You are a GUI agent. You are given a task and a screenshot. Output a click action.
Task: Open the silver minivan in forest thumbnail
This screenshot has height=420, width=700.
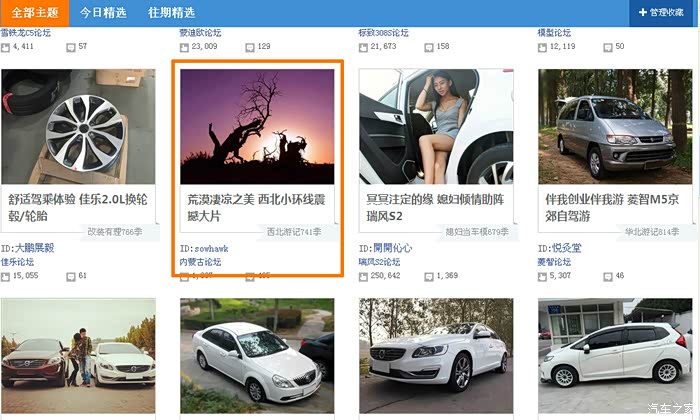click(x=615, y=126)
